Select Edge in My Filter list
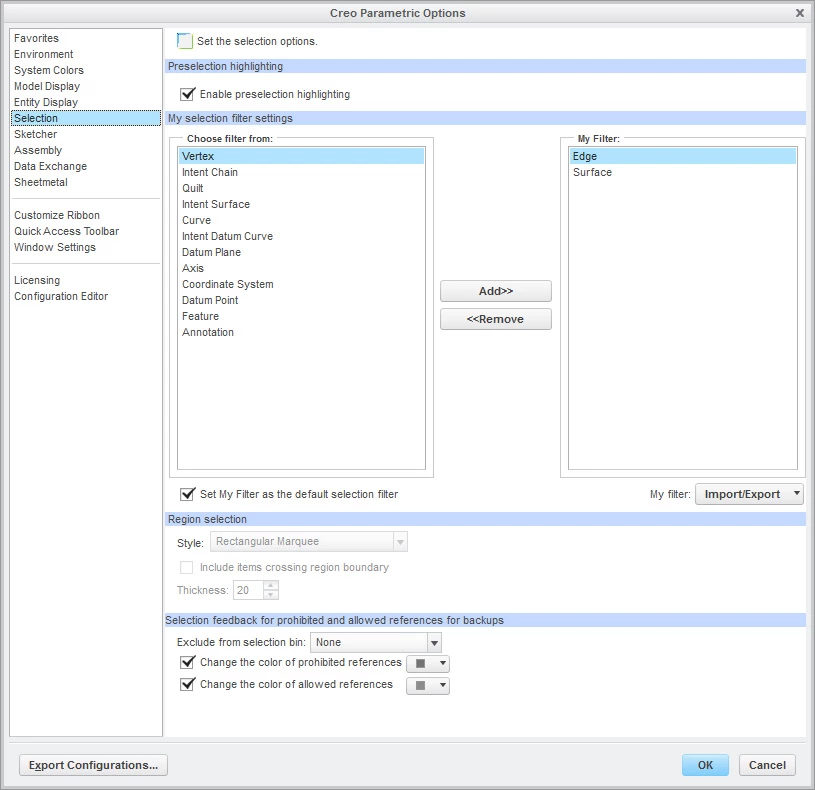This screenshot has height=790, width=815. [683, 156]
